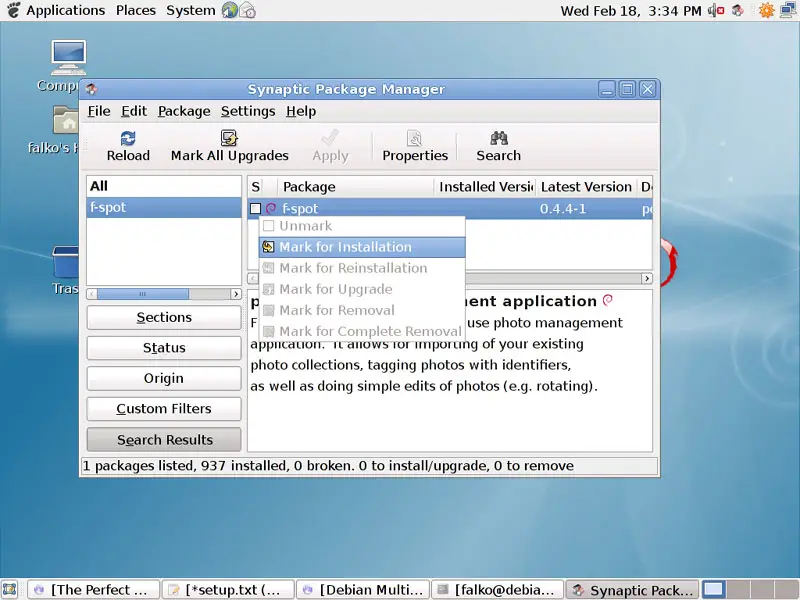800x600 pixels.
Task: Open the Places panel menu
Action: pos(136,10)
